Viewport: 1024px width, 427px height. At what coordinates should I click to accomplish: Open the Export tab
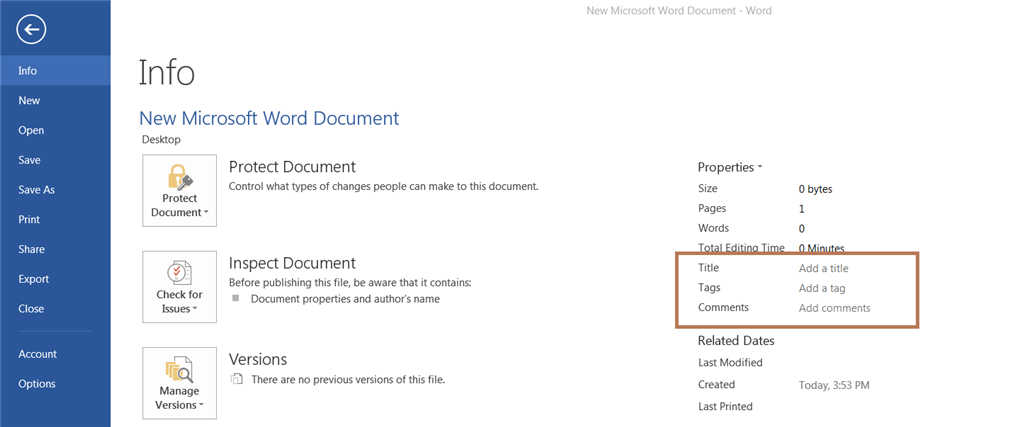[55, 279]
